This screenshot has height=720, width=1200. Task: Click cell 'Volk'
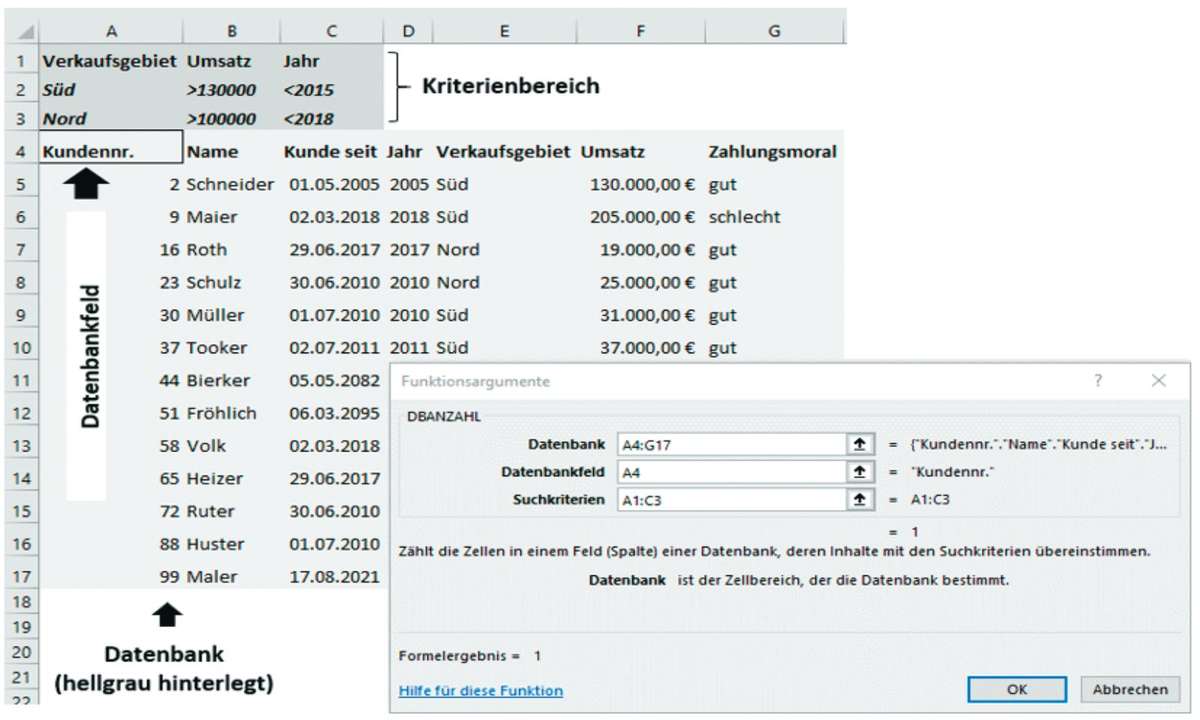tap(232, 446)
